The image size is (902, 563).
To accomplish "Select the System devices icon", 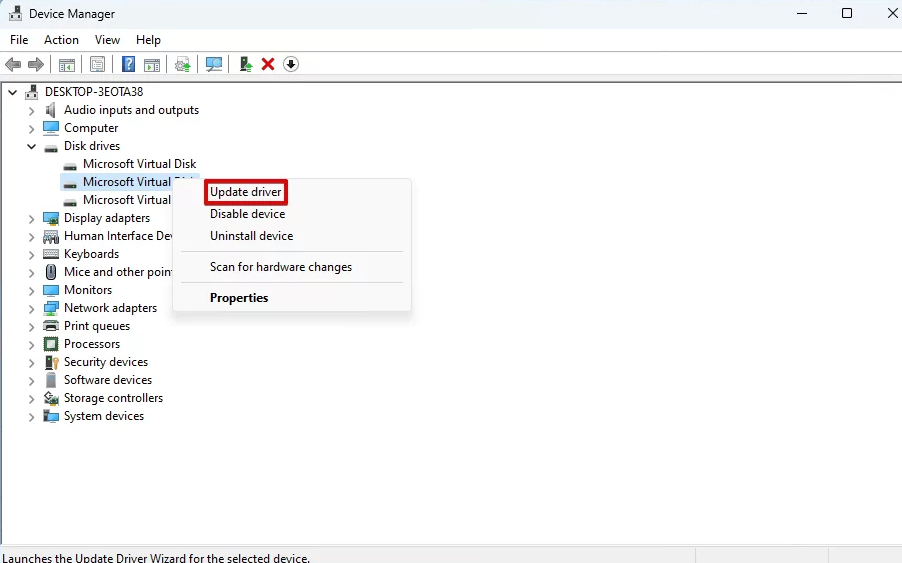I will [51, 416].
